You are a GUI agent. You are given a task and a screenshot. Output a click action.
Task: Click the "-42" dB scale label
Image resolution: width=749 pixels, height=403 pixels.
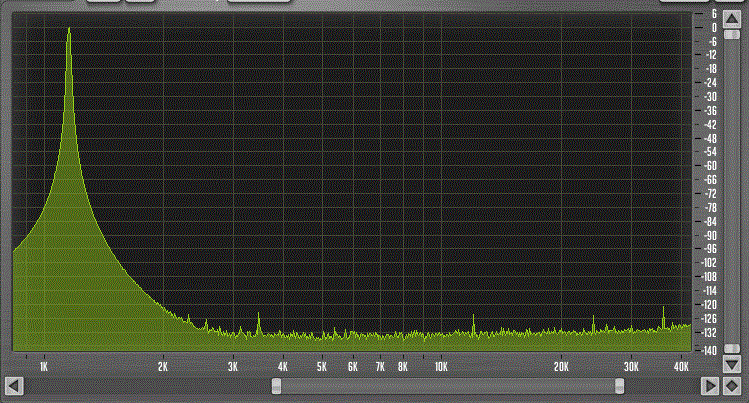(x=711, y=125)
